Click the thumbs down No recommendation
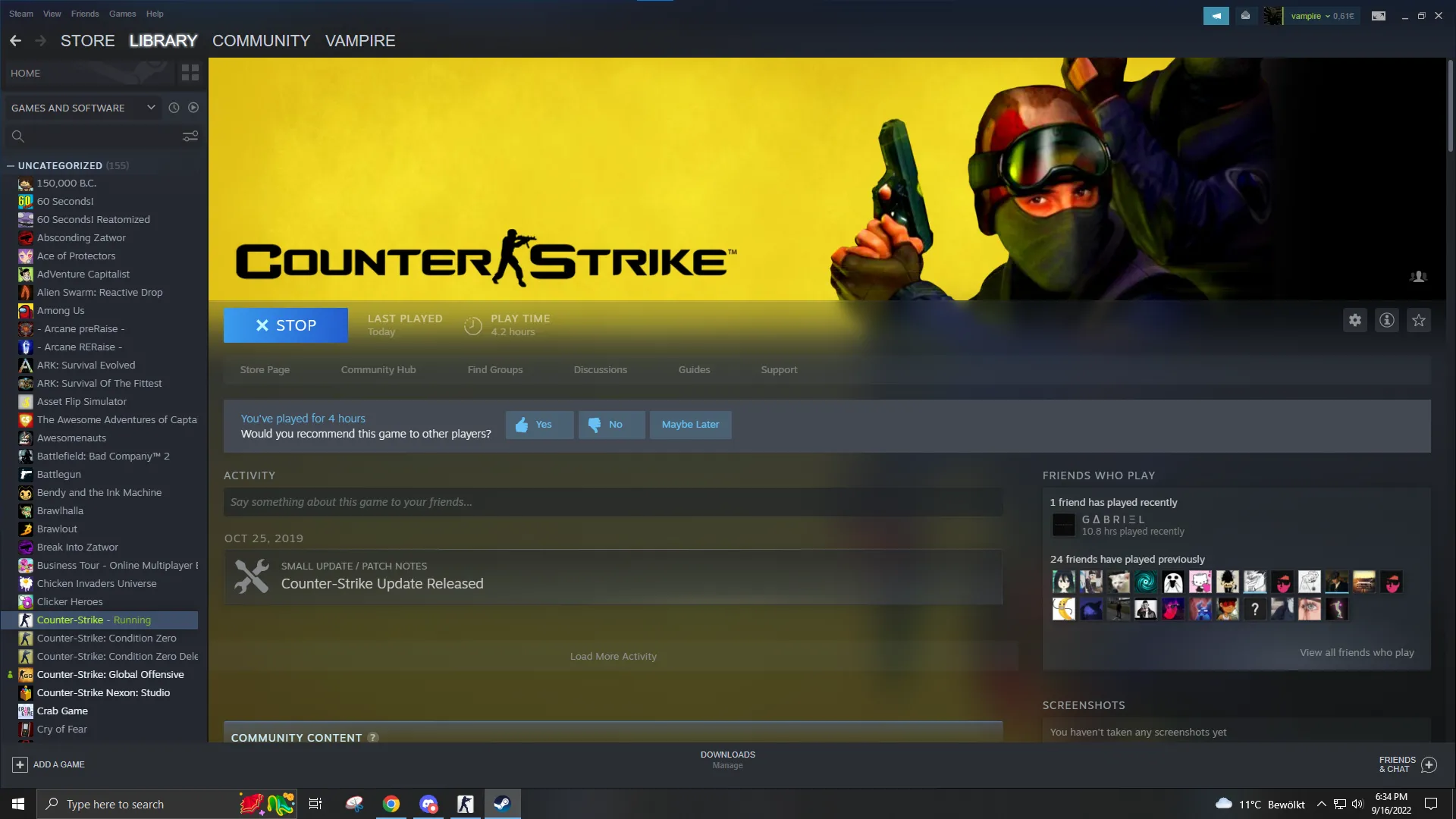The height and width of the screenshot is (819, 1456). point(611,425)
